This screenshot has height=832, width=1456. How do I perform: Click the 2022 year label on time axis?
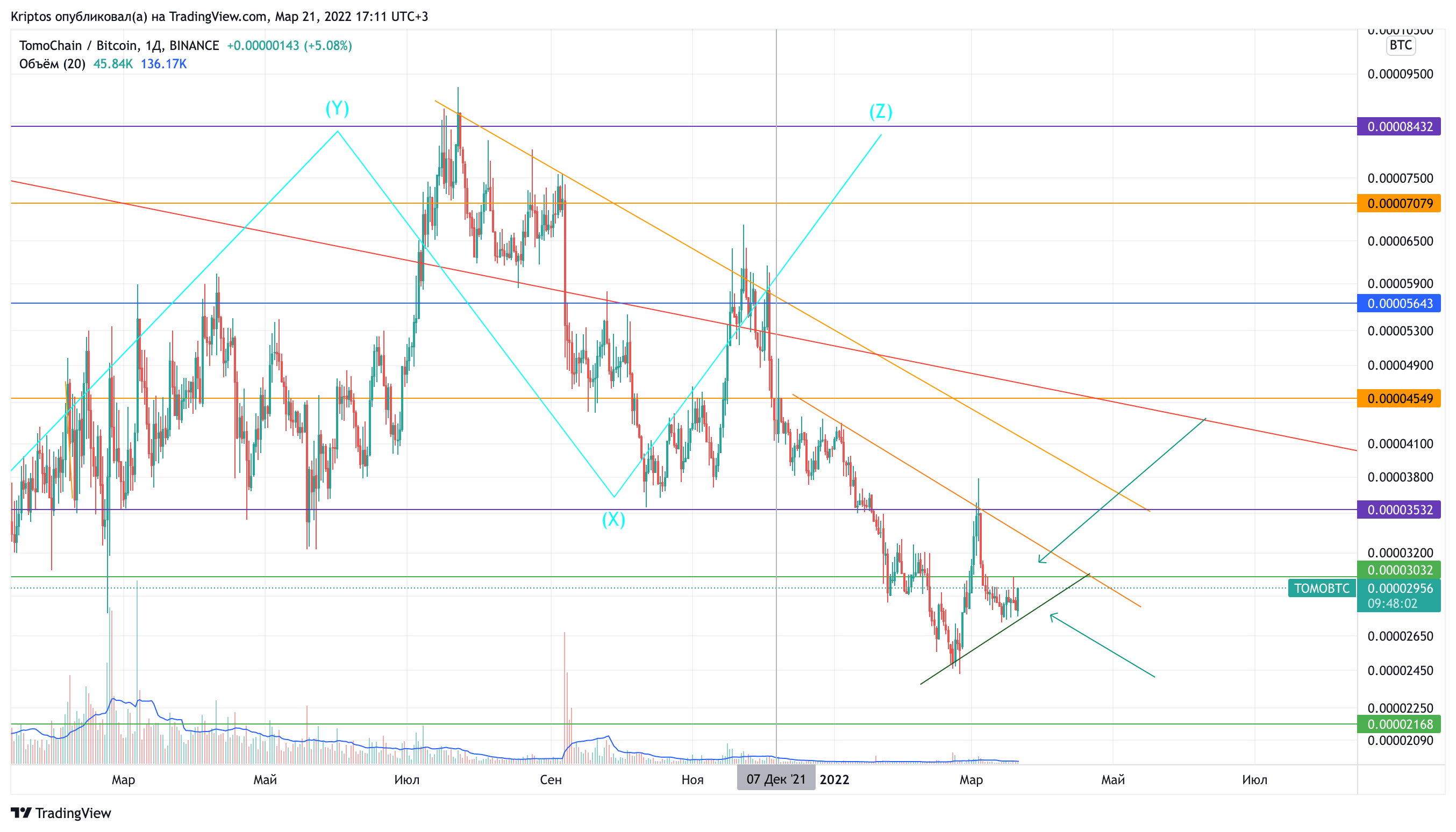(x=834, y=779)
